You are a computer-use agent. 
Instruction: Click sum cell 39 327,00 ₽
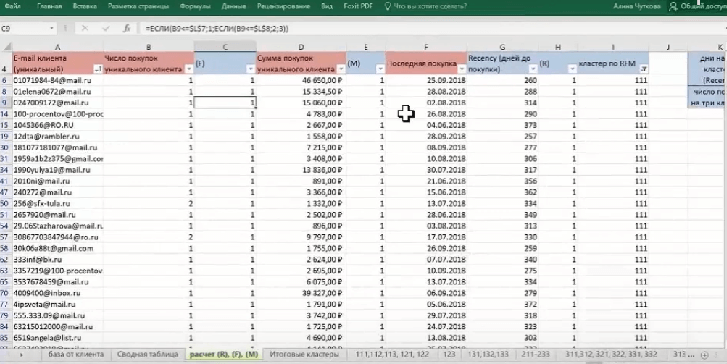click(301, 294)
